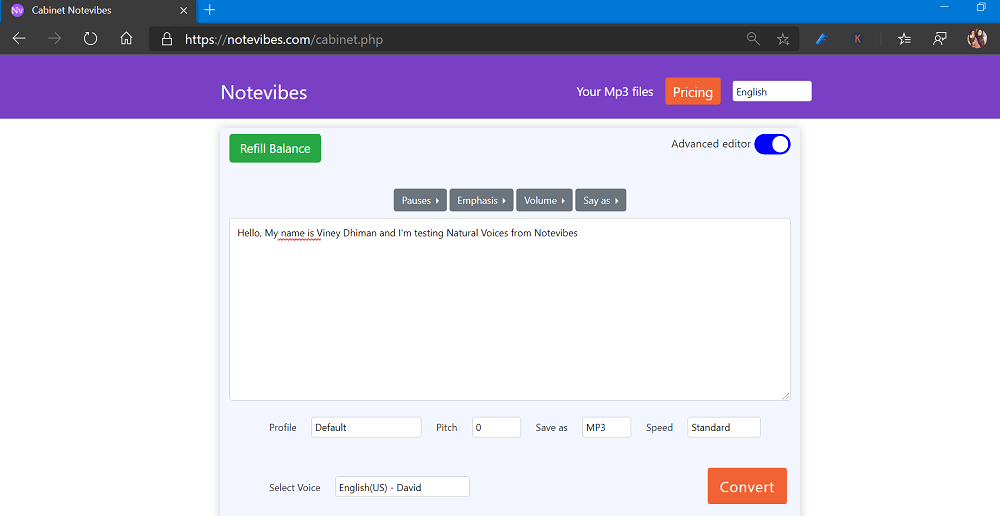Open the Save as MP3 dropdown
Viewport: 1000px width, 516px height.
pyautogui.click(x=607, y=427)
